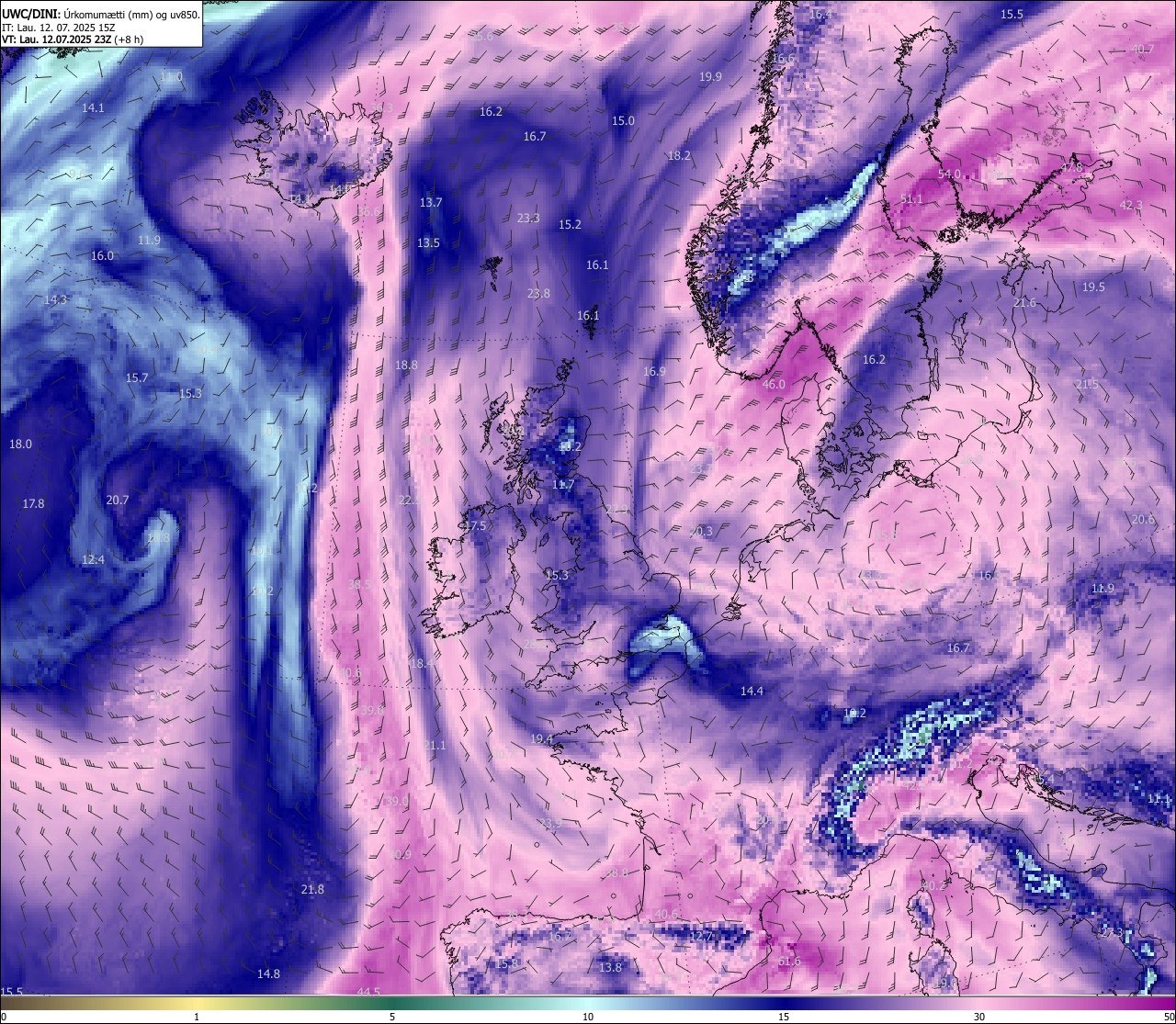Click the 'IT: Lau. 12. 07. 2025 15Z' line
Screen dimensions: 1176x1024
tap(58, 28)
